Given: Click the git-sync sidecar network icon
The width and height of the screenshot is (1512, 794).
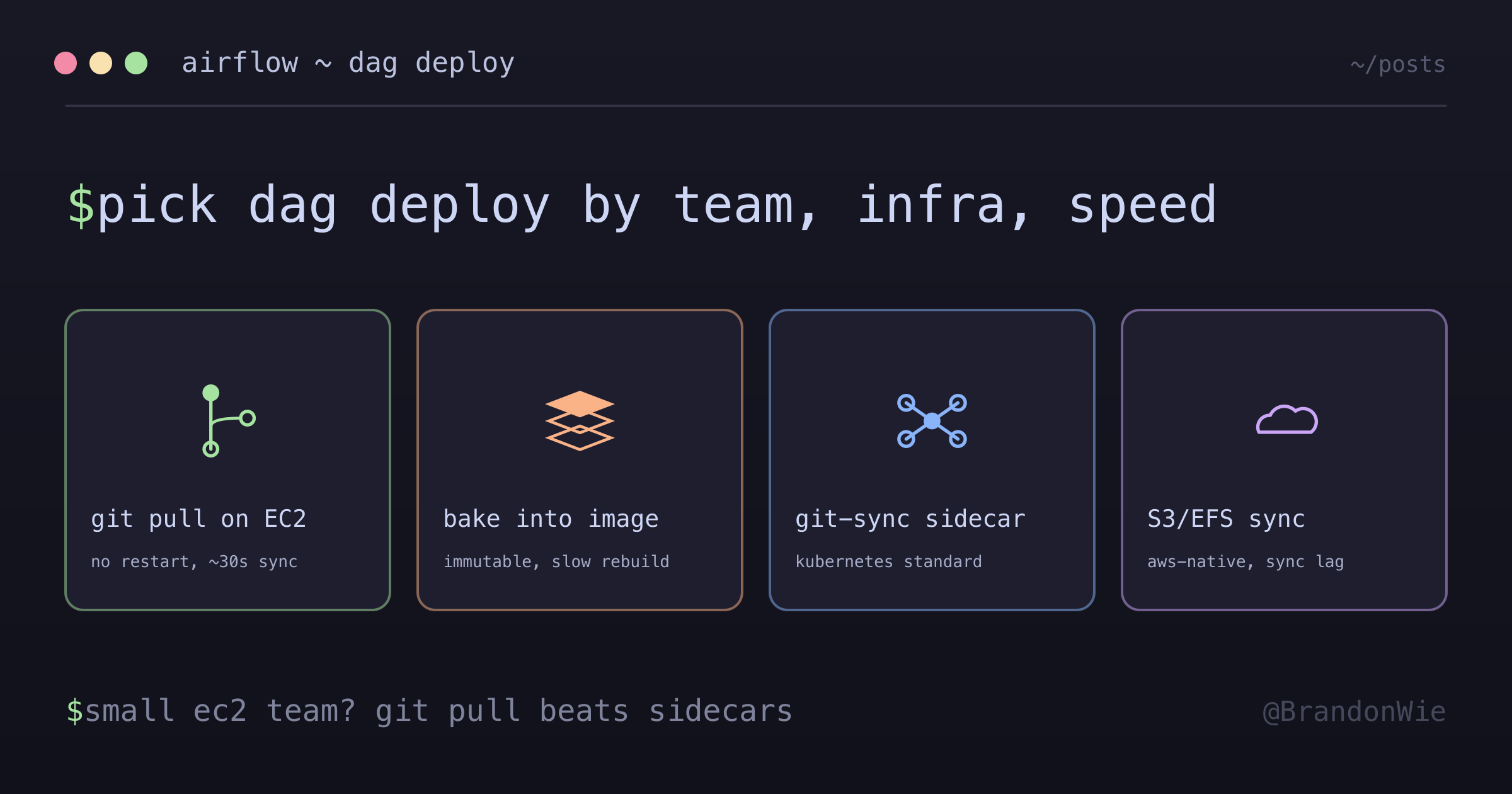Looking at the screenshot, I should (932, 421).
